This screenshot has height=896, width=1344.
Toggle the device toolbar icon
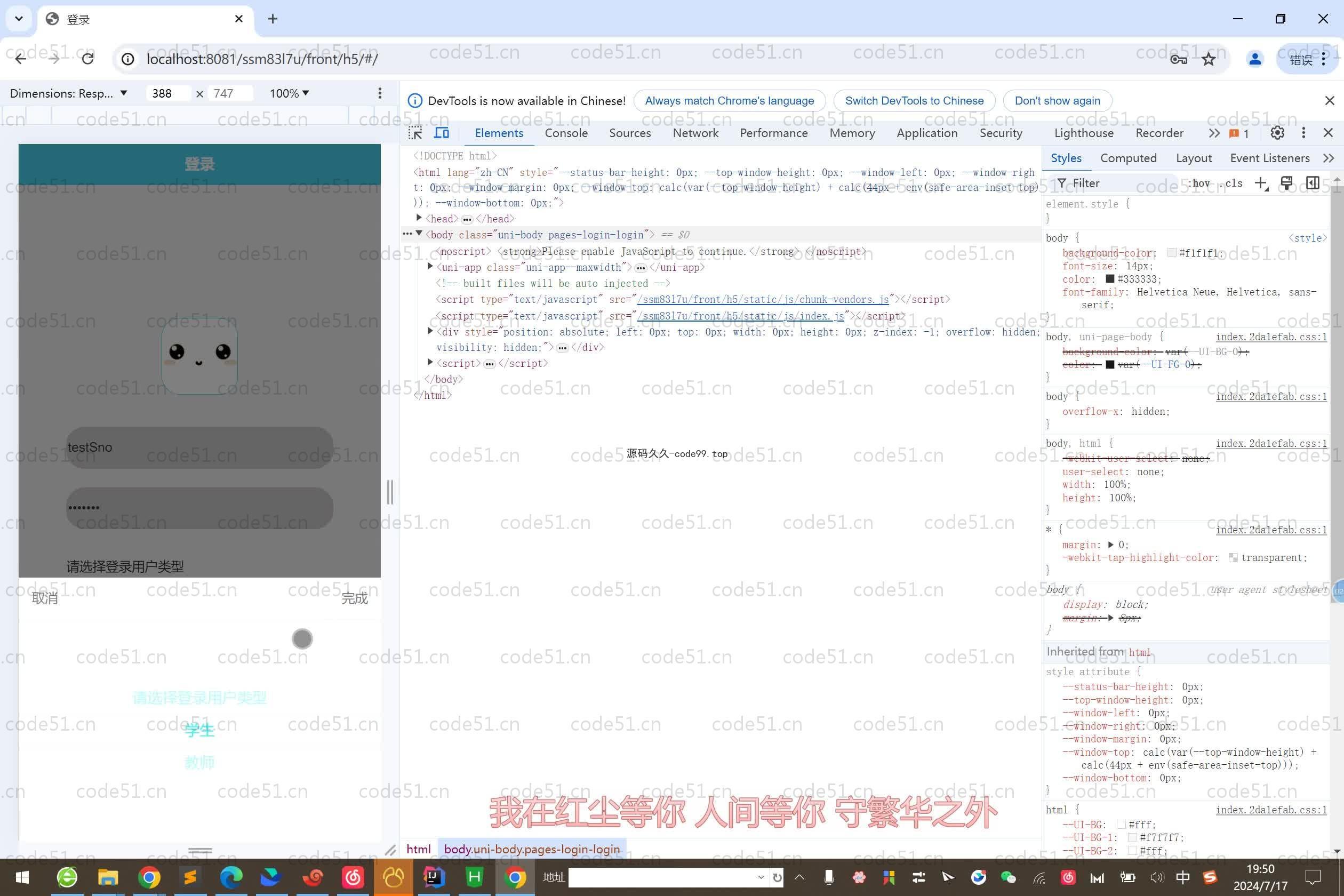[442, 133]
